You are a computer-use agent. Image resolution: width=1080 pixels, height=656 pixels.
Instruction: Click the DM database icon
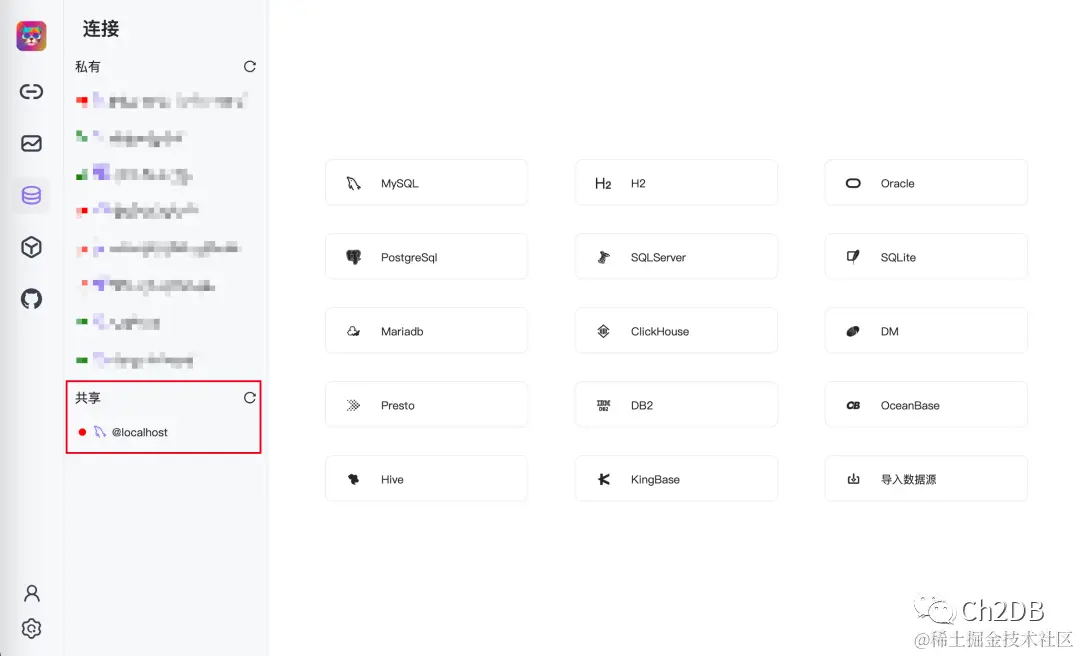pos(853,331)
